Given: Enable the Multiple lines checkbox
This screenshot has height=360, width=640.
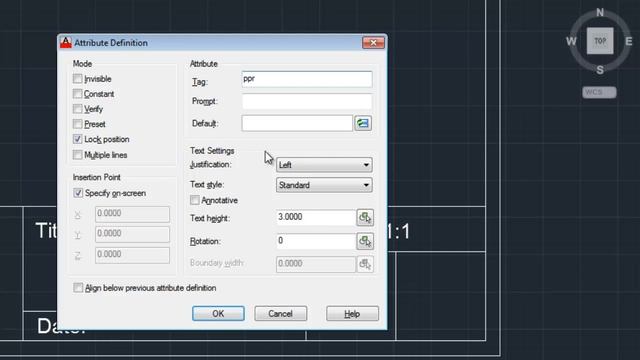Looking at the screenshot, I should [78, 155].
